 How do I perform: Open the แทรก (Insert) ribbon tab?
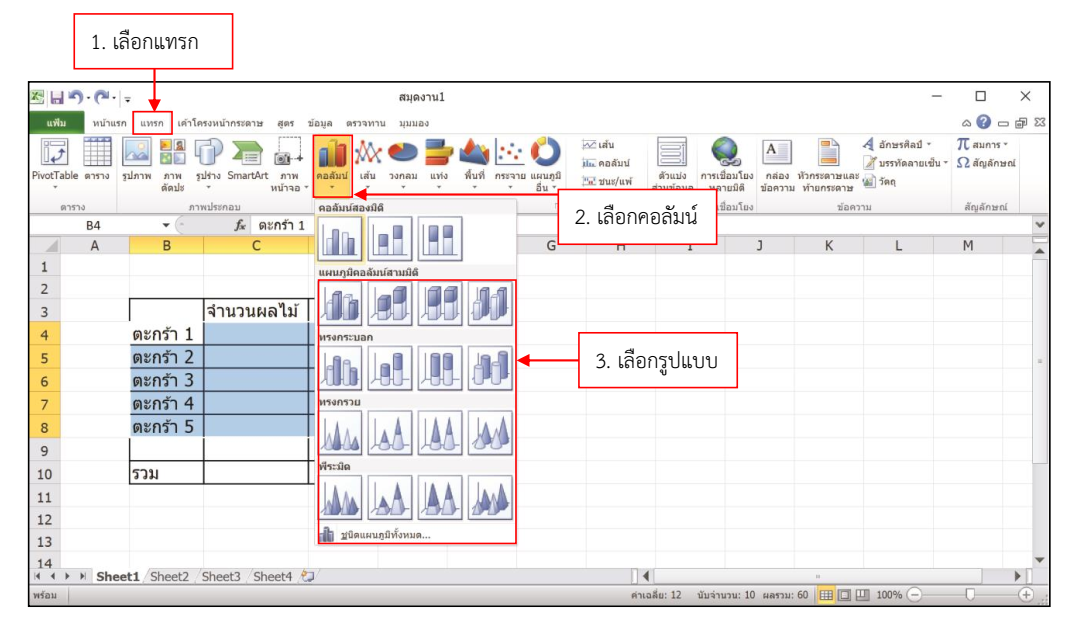[x=152, y=123]
